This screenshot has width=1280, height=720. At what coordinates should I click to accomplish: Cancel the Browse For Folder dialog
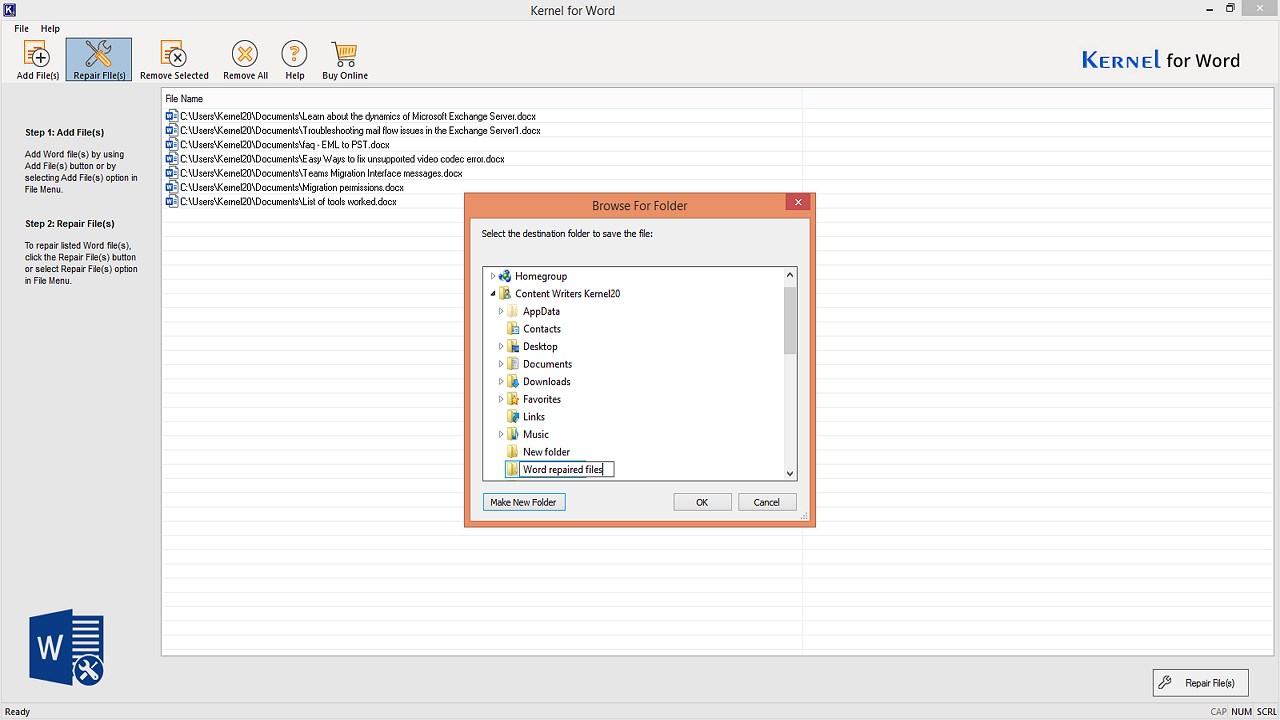767,502
